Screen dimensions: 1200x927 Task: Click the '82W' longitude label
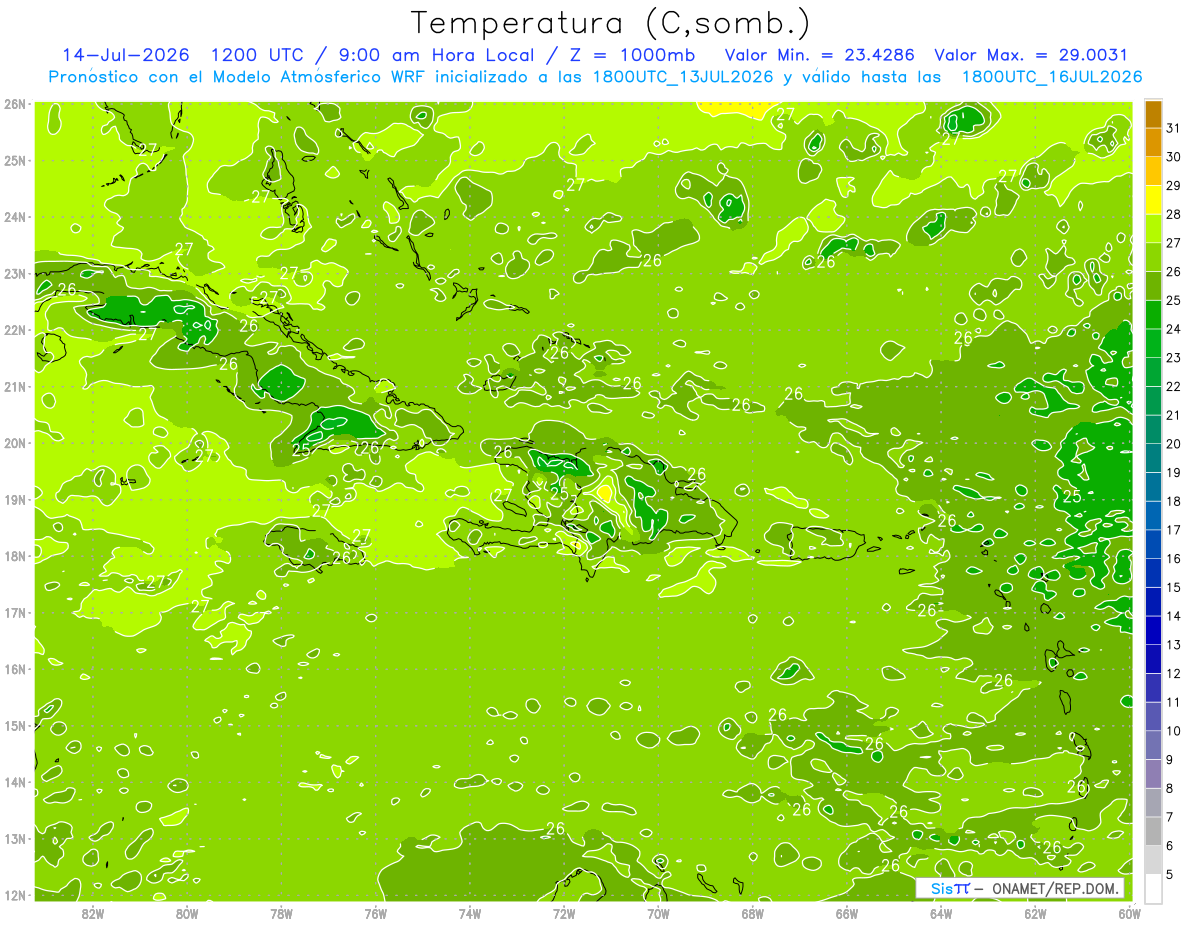[93, 912]
